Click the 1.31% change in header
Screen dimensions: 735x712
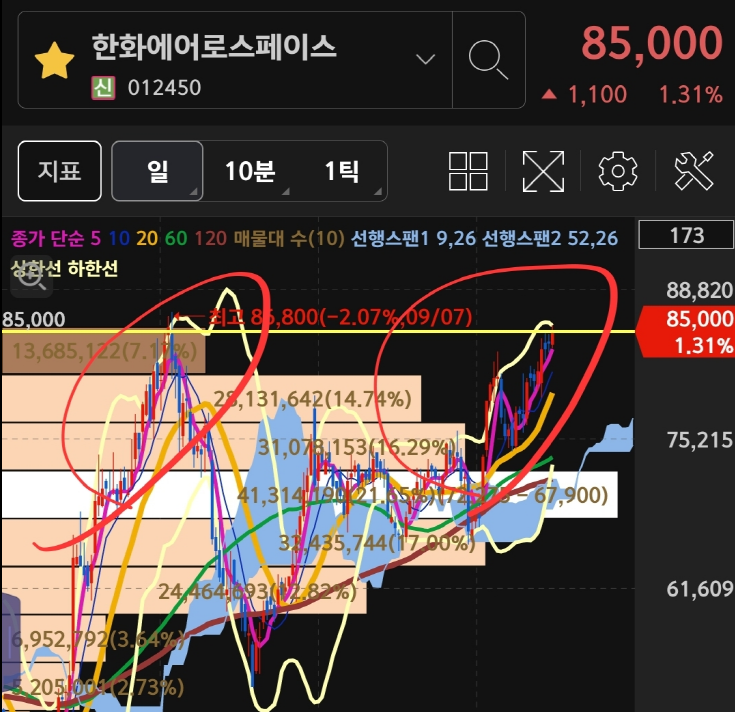tap(691, 95)
